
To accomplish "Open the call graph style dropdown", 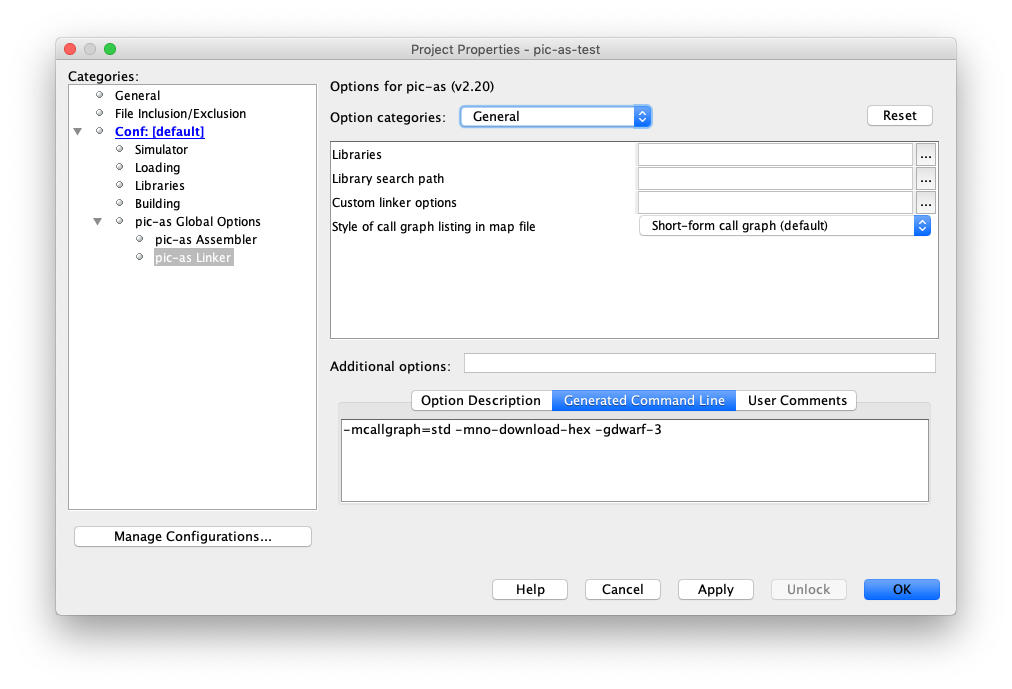I will tap(784, 226).
